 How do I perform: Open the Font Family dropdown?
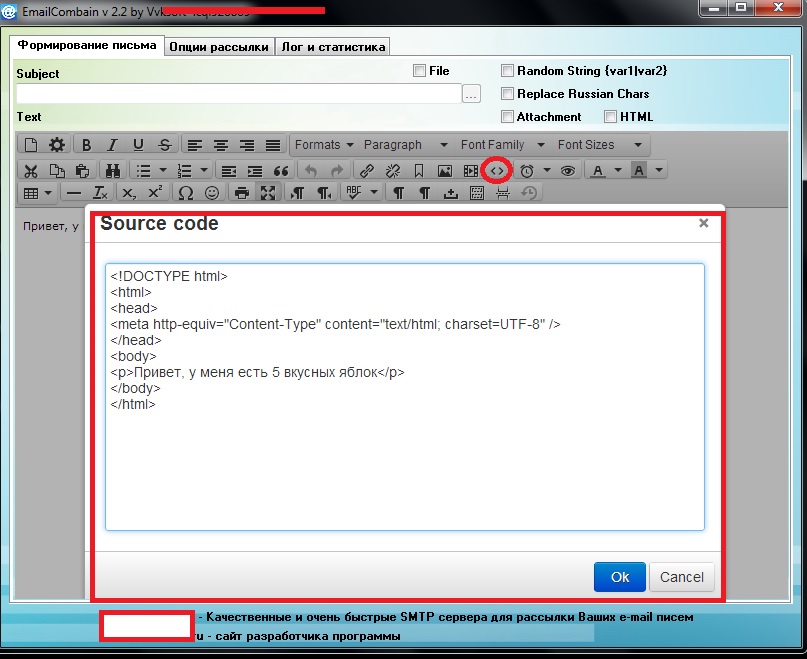[x=502, y=145]
